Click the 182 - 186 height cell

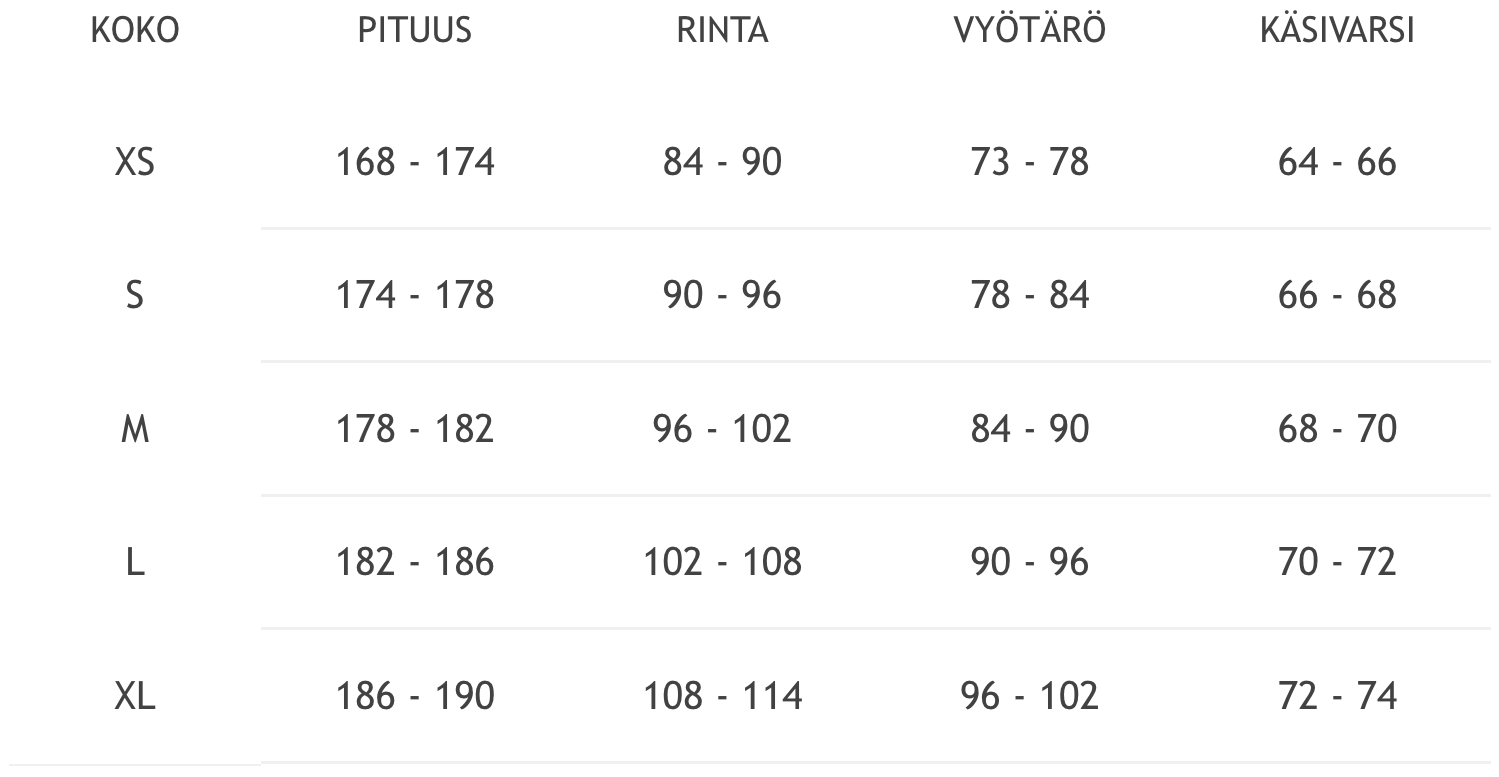pos(414,563)
